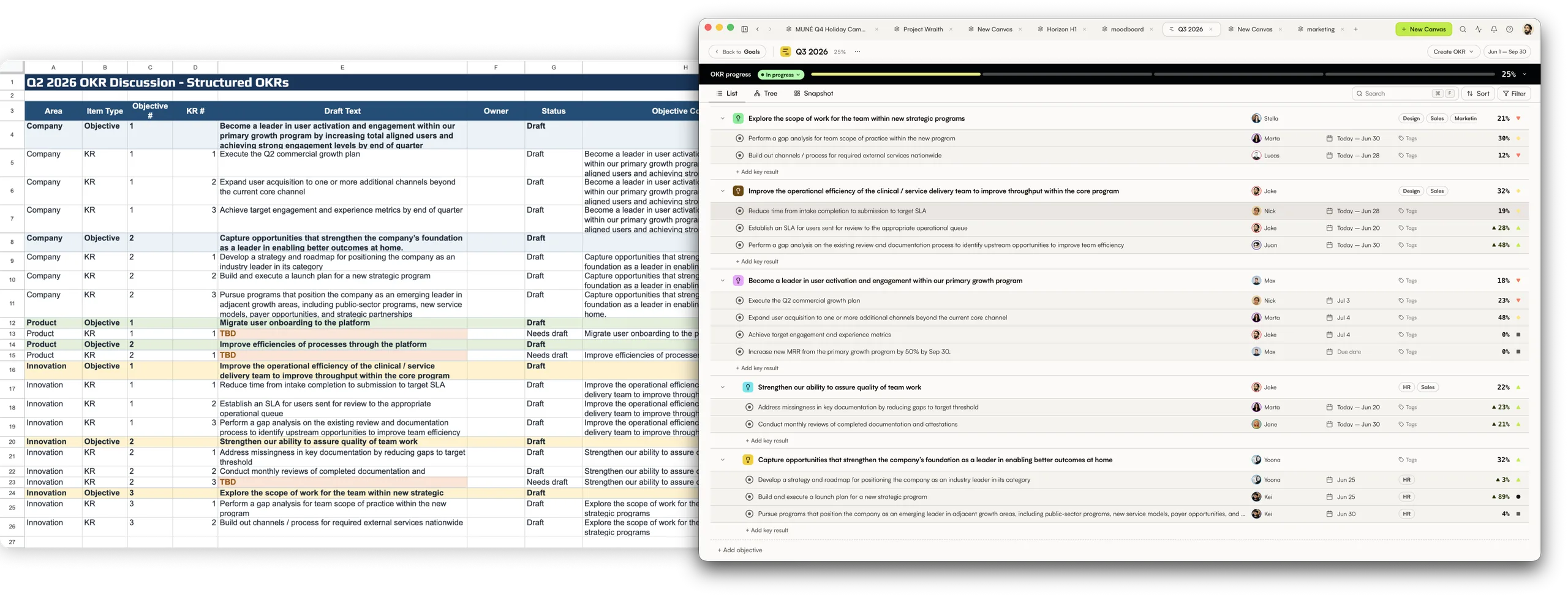Collapse the Improve the operational efficiency objective
This screenshot has width=1568, height=597.
[x=723, y=191]
